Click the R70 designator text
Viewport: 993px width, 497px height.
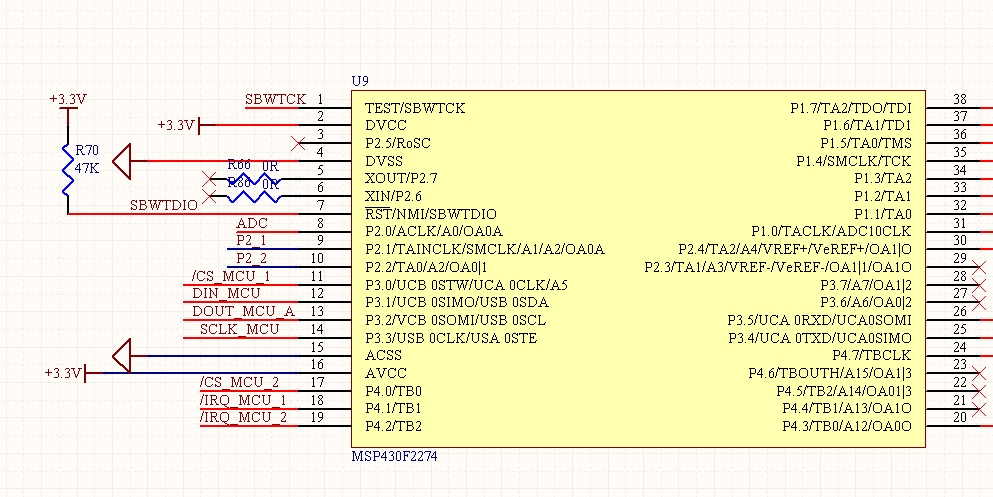87,151
